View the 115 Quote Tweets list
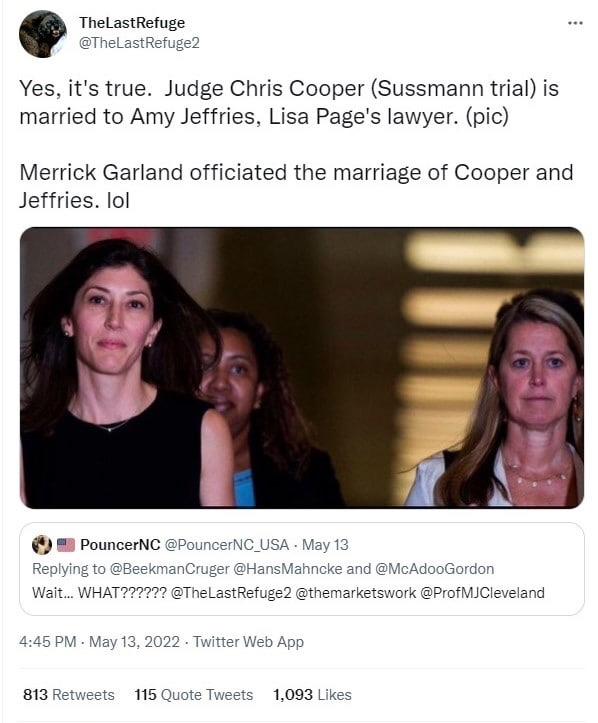Viewport: 598px width, 723px height. [194, 694]
